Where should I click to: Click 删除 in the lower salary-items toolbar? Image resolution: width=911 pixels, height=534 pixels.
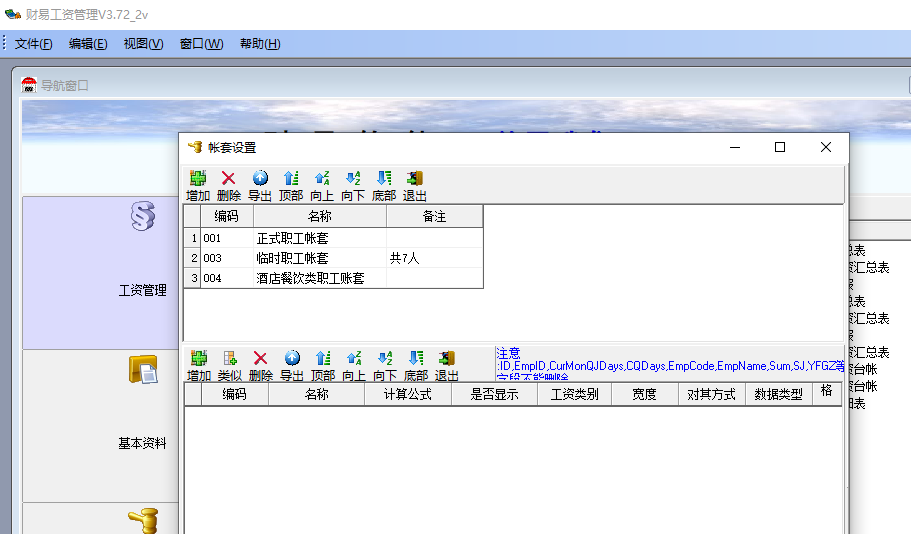coord(261,366)
